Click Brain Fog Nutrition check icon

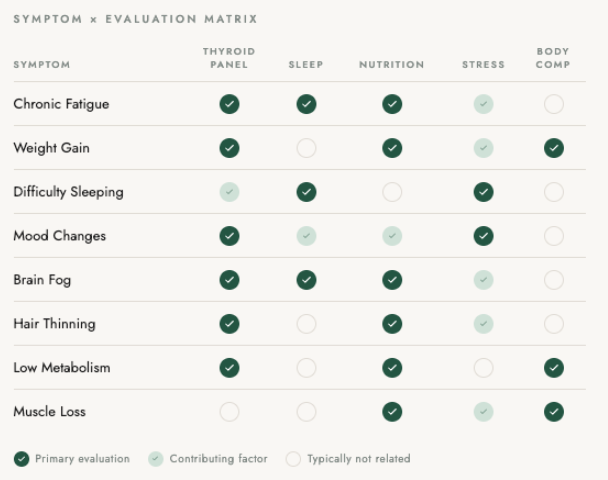[x=392, y=280]
